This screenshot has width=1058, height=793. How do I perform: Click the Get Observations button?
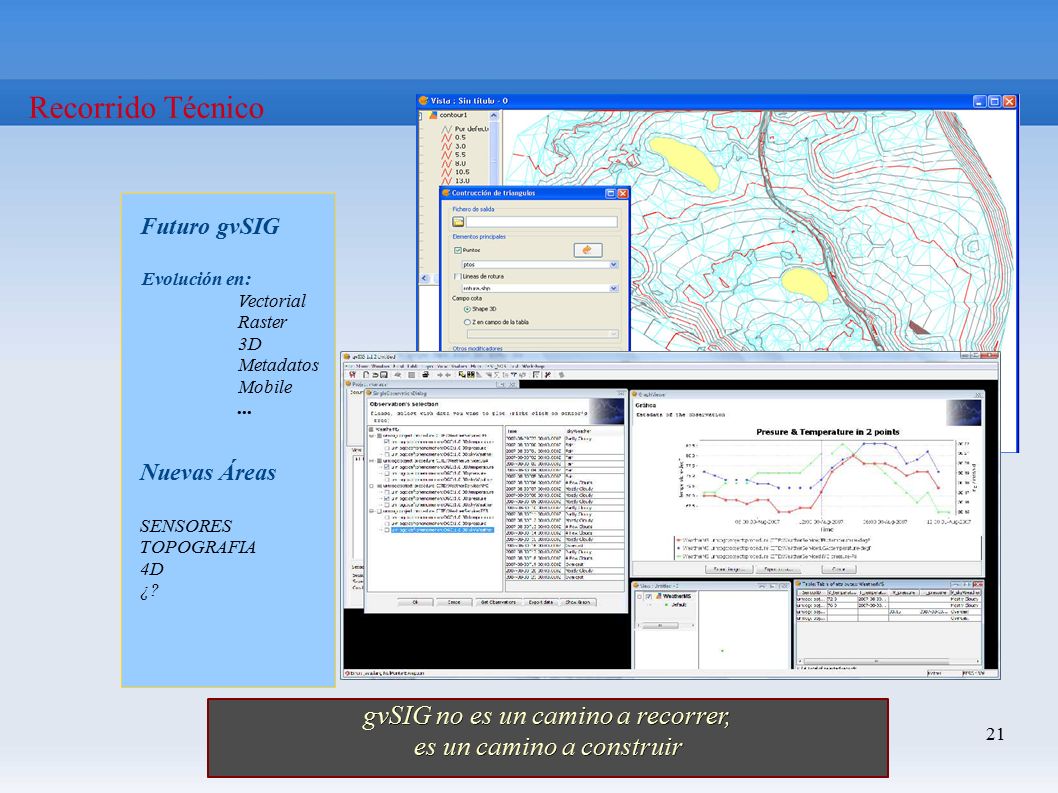(x=498, y=602)
